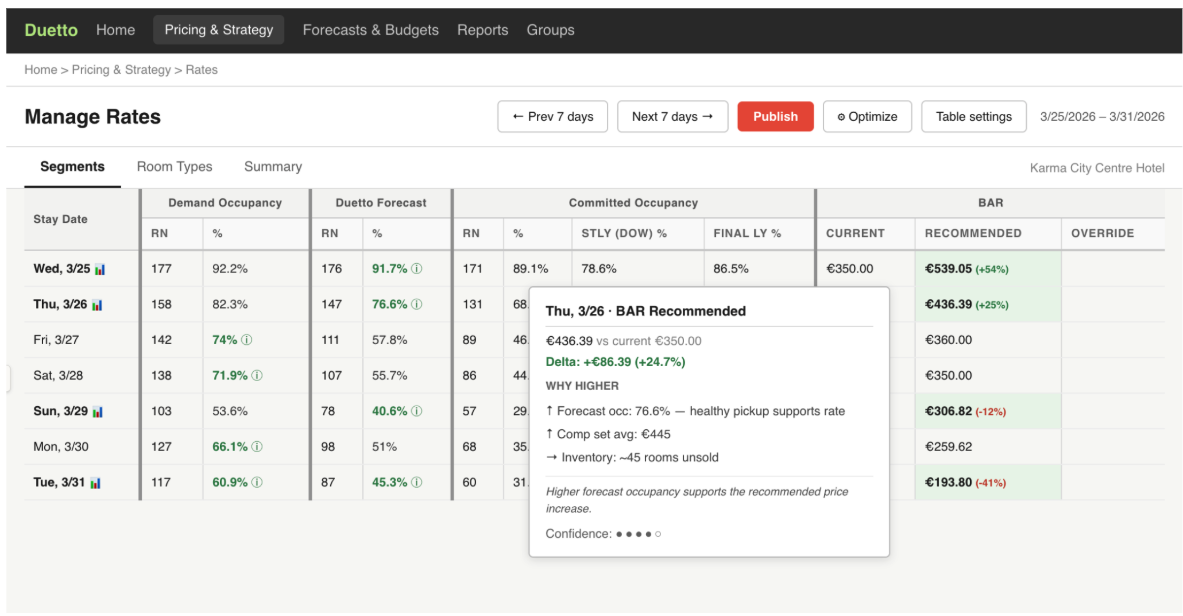Click recommended rate €193.80
Screen dimensions: 1183x616
948,482
